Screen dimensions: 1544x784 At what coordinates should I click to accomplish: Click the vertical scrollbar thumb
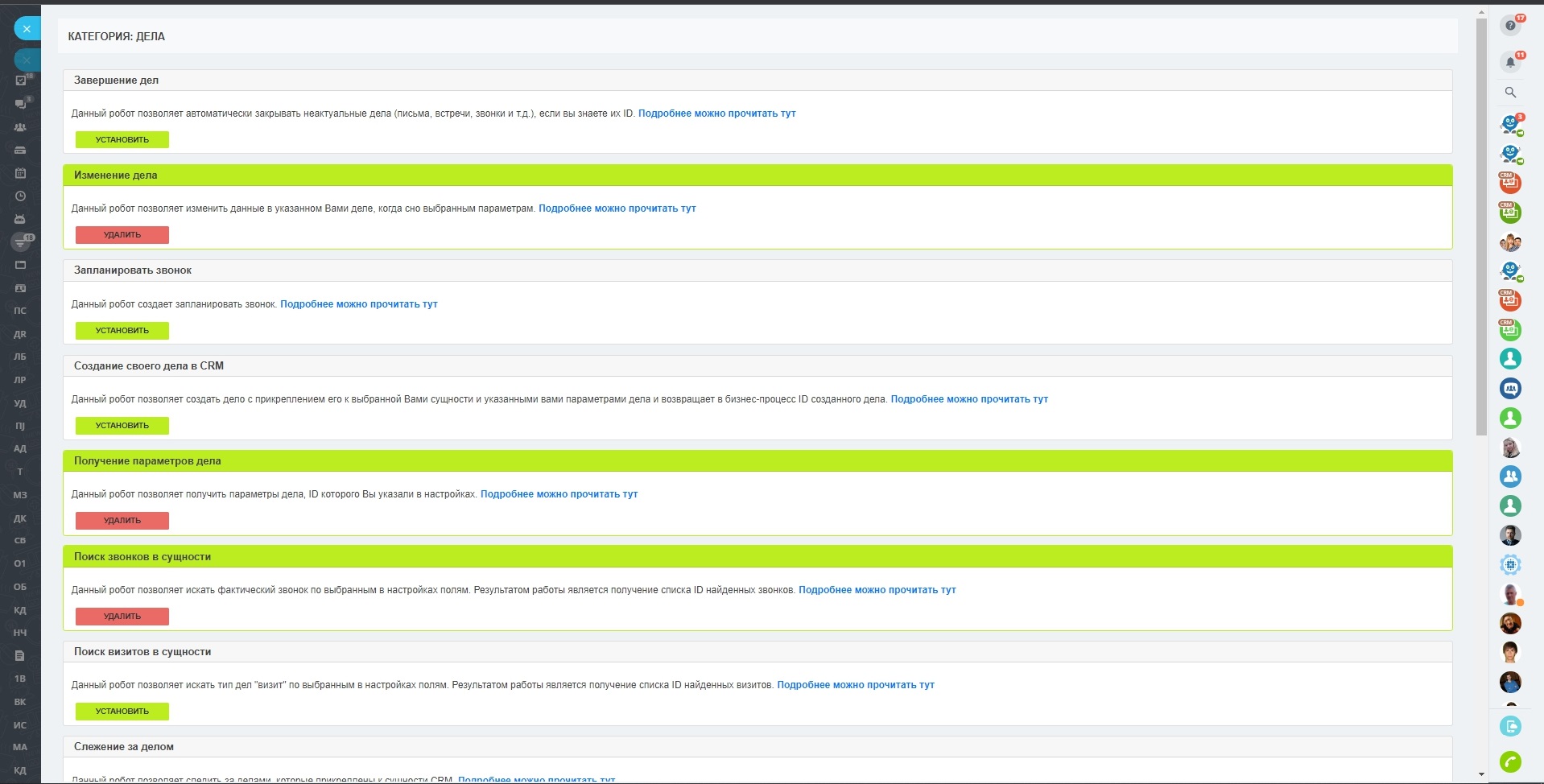(x=1481, y=227)
